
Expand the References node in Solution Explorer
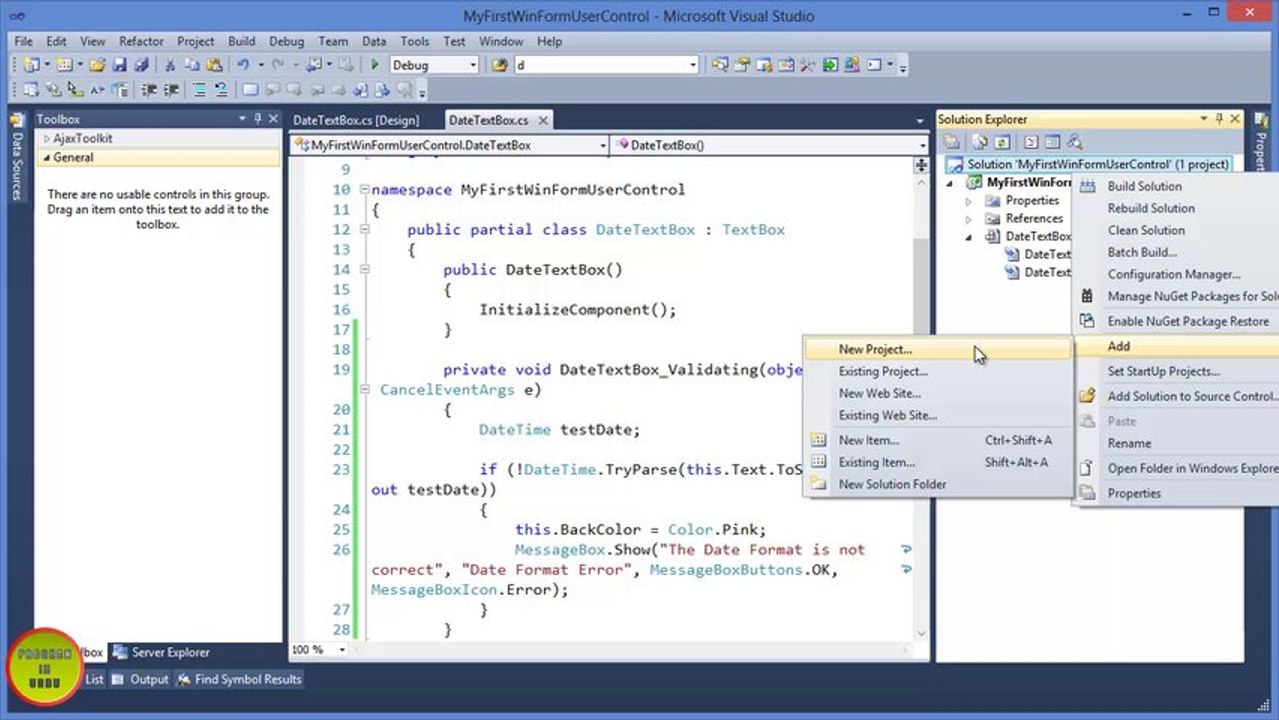pyautogui.click(x=968, y=219)
